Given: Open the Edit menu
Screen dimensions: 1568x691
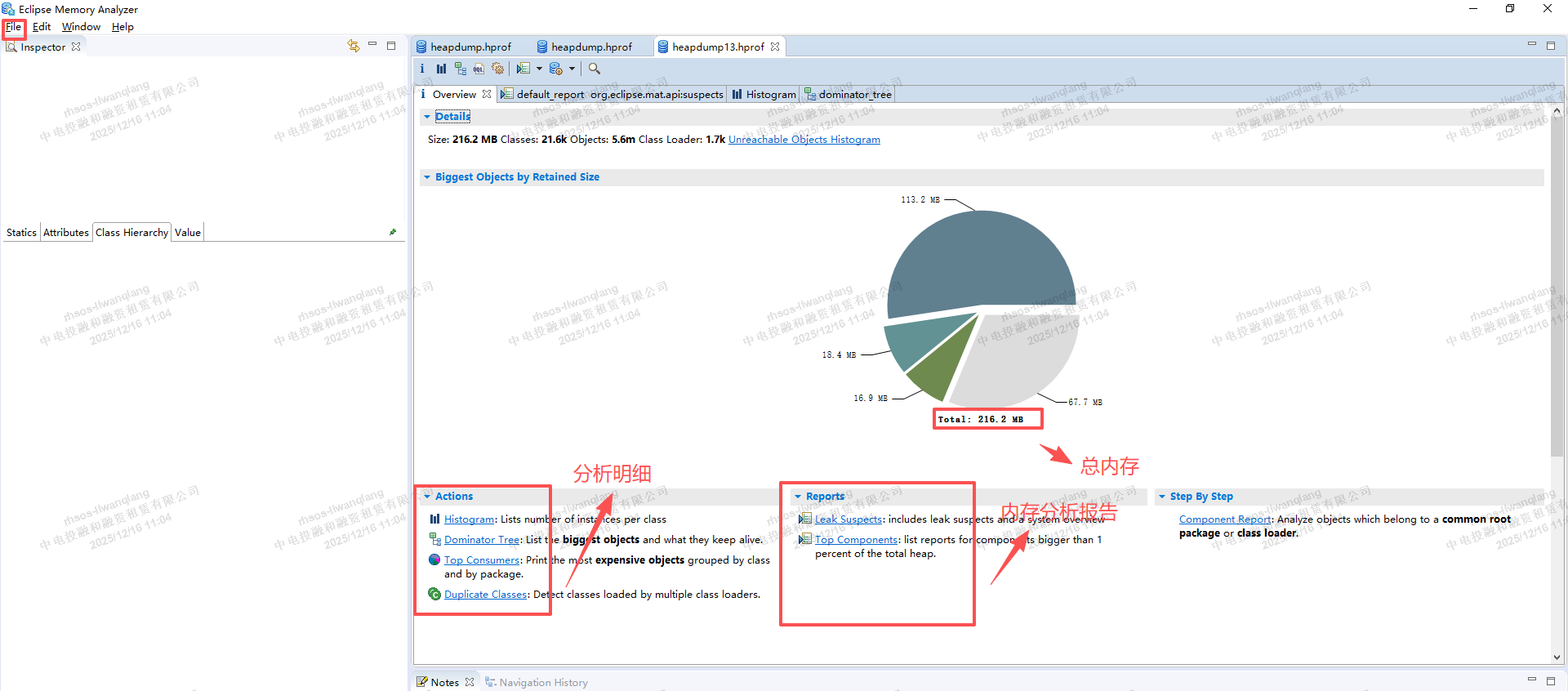Looking at the screenshot, I should tap(42, 27).
